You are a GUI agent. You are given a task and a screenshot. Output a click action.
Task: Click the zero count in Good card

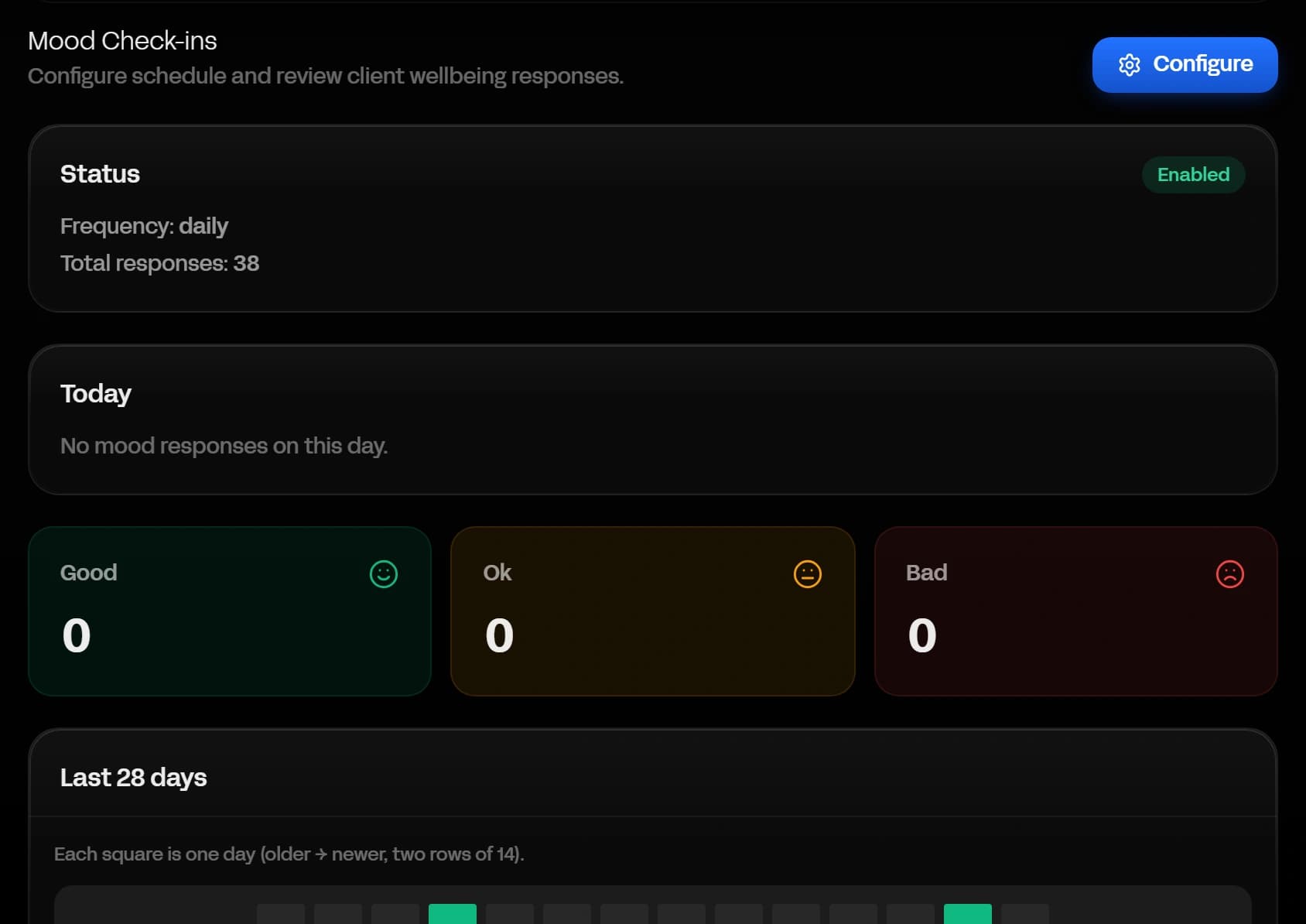click(77, 635)
